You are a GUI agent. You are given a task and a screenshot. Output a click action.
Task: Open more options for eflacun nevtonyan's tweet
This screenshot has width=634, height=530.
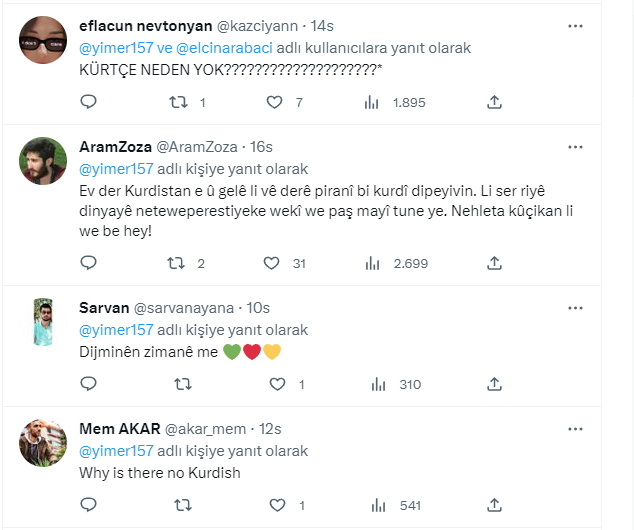tap(576, 25)
